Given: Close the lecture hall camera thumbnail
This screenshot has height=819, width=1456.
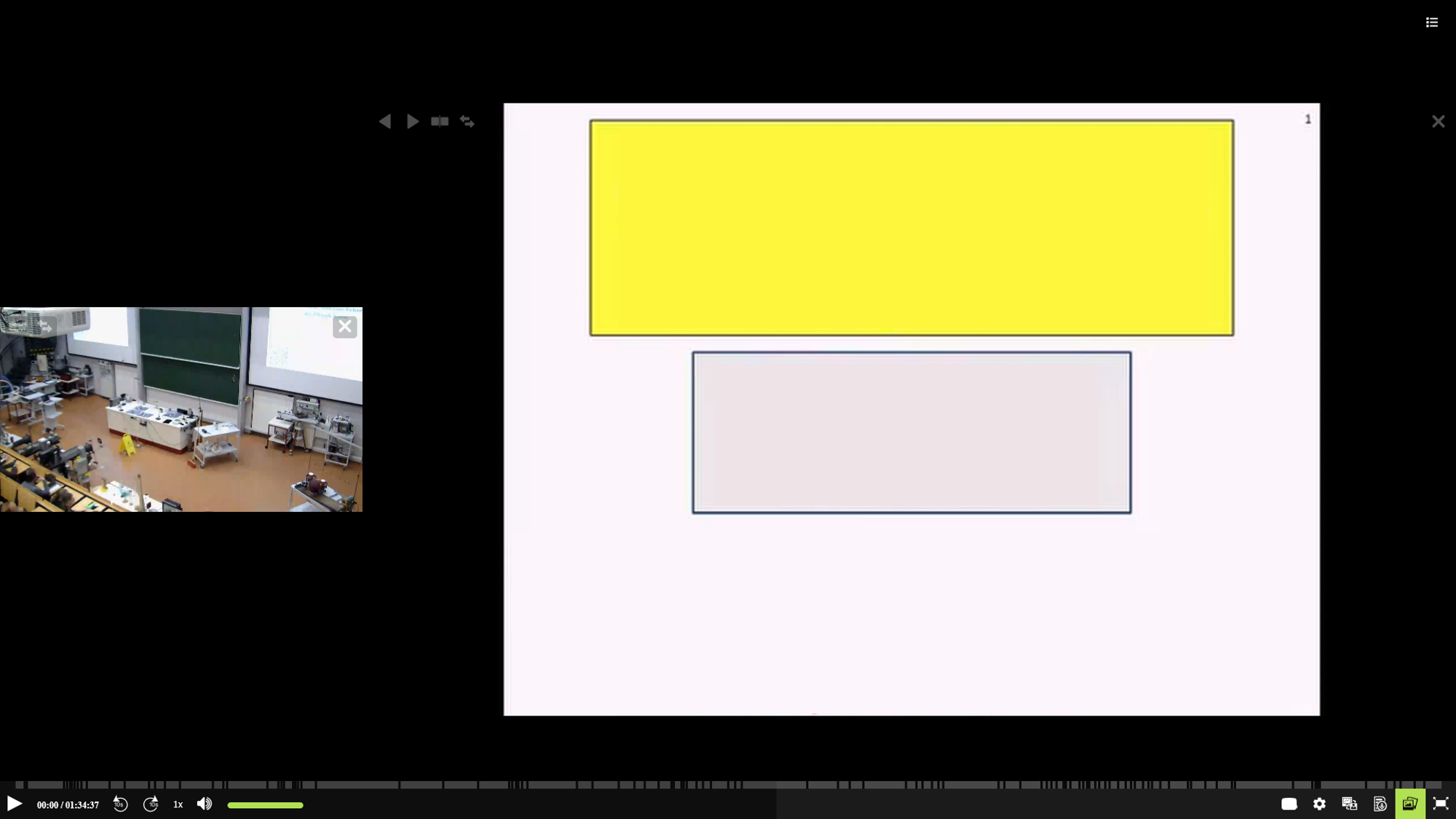Looking at the screenshot, I should pos(345,327).
